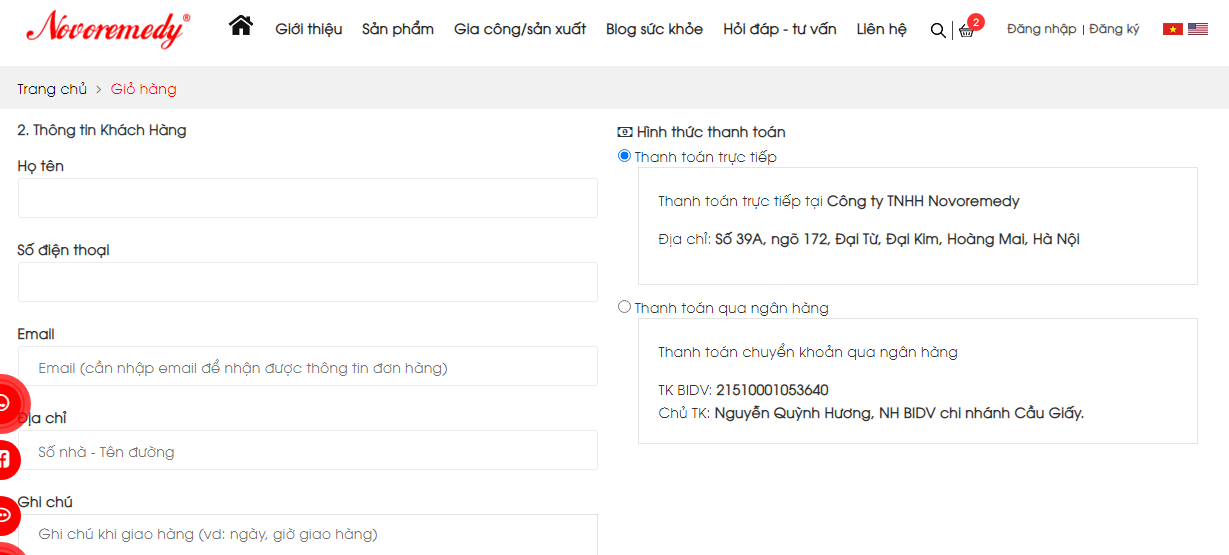The width and height of the screenshot is (1229, 555).
Task: Click Trang chủ breadcrumb link
Action: (x=52, y=89)
